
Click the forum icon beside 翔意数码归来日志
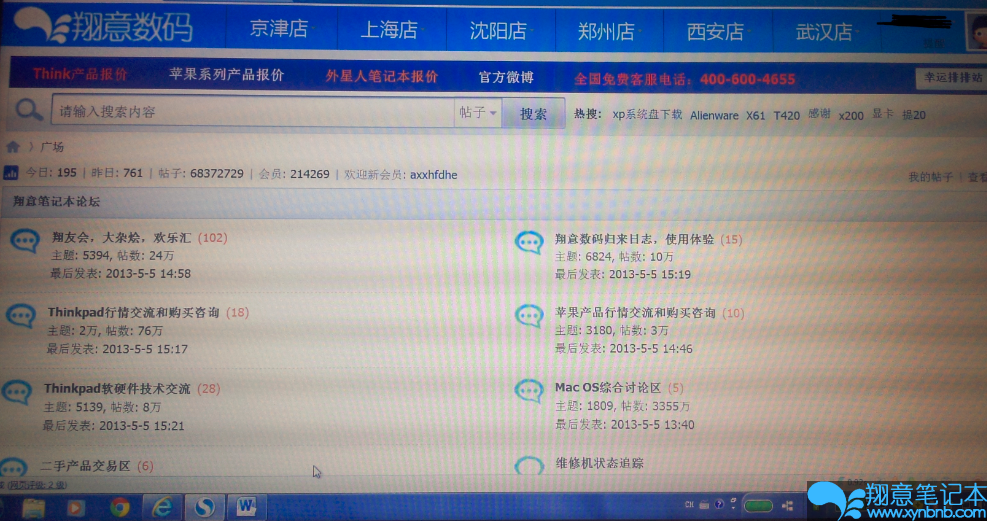529,242
